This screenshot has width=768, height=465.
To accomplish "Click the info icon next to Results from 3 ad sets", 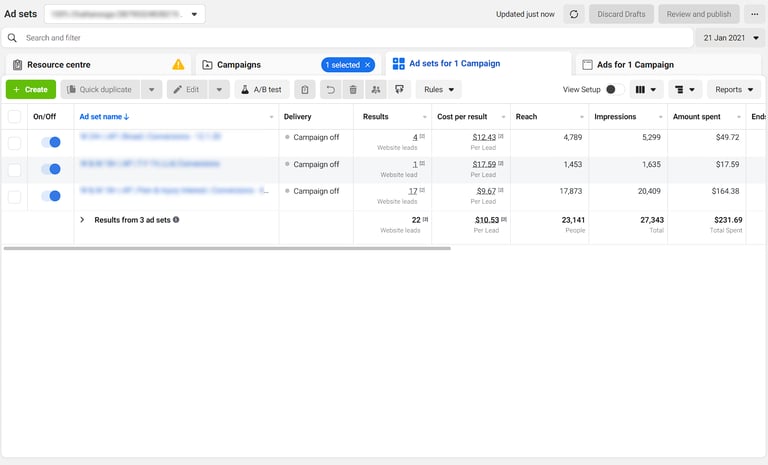I will coord(176,220).
